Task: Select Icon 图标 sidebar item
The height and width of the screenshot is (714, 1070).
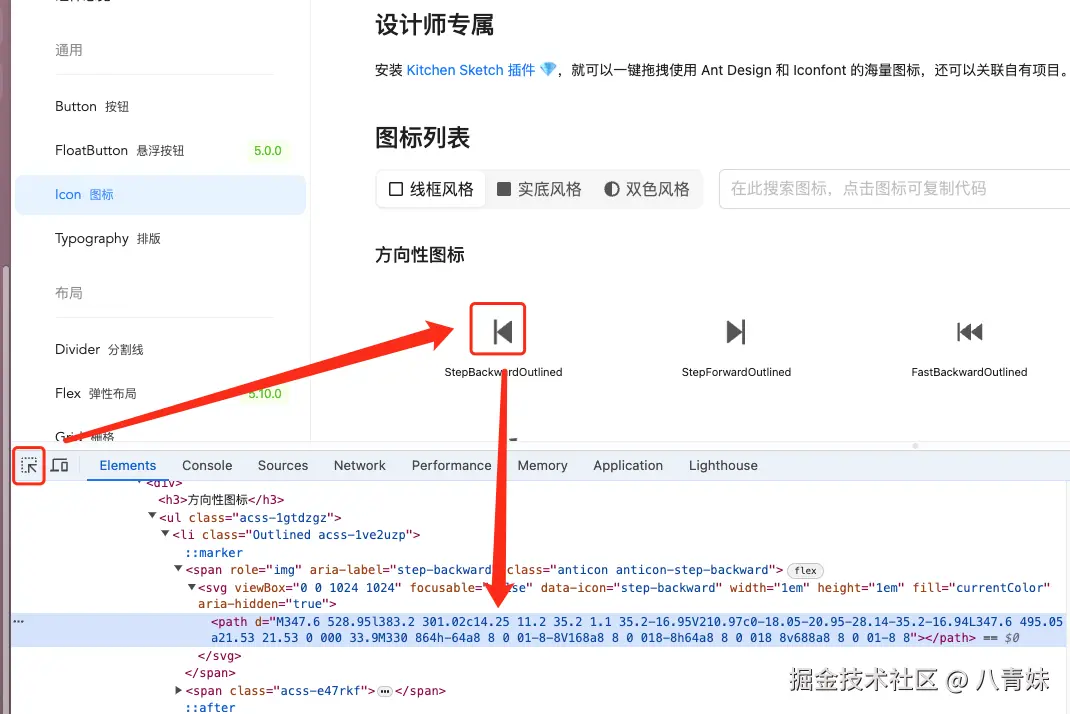Action: point(160,195)
